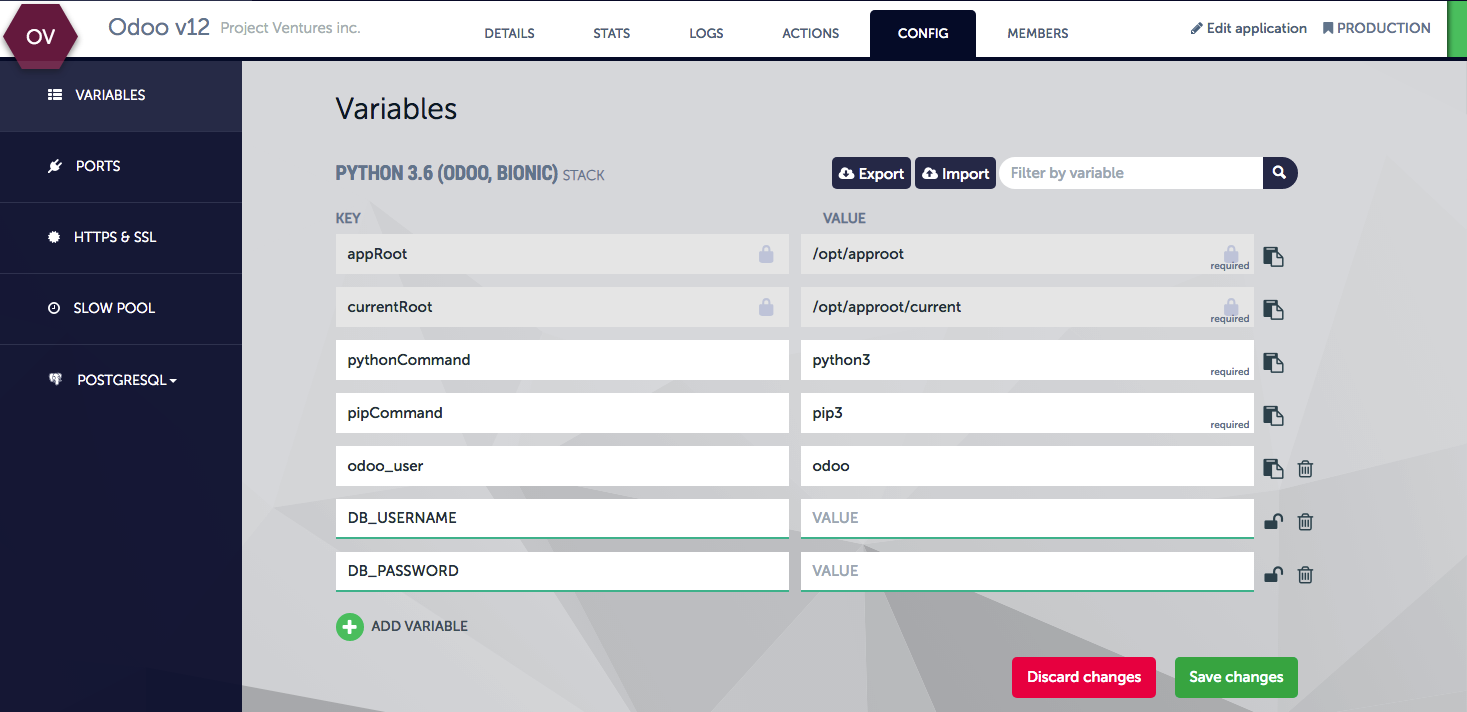
Task: Copy the appRoot variable value
Action: (1273, 257)
